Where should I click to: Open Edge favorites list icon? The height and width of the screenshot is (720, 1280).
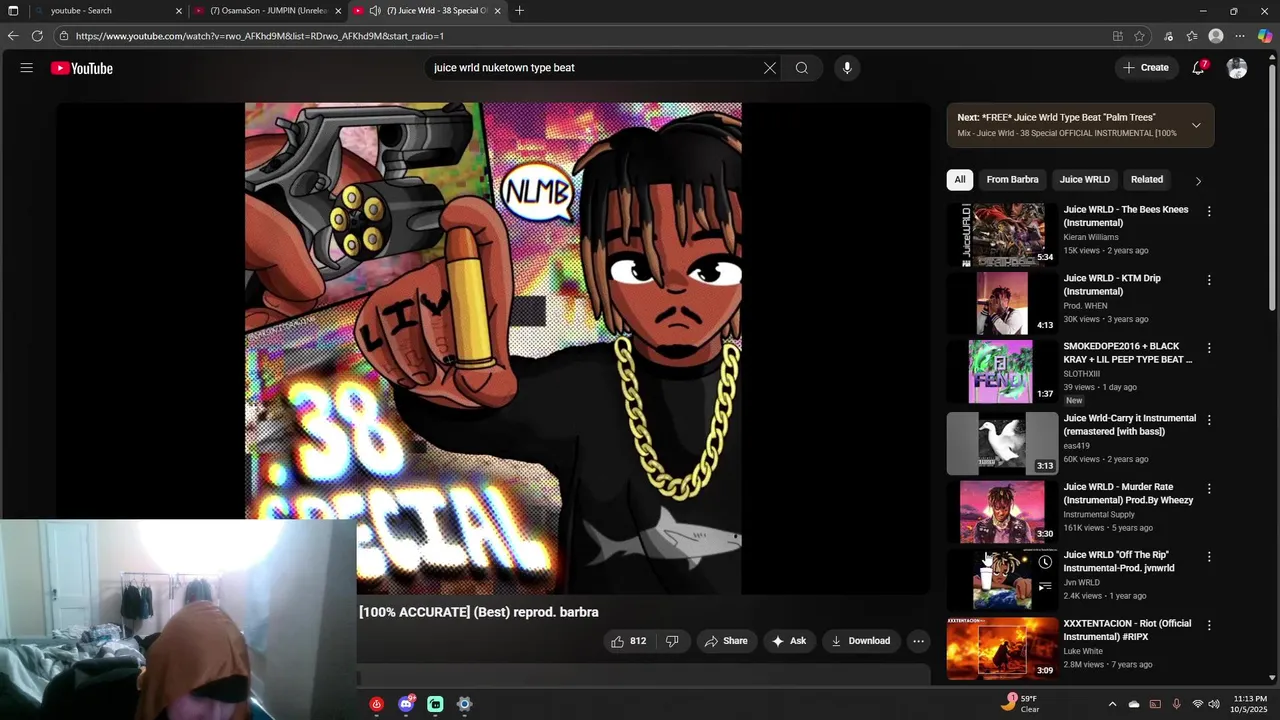click(x=1192, y=36)
